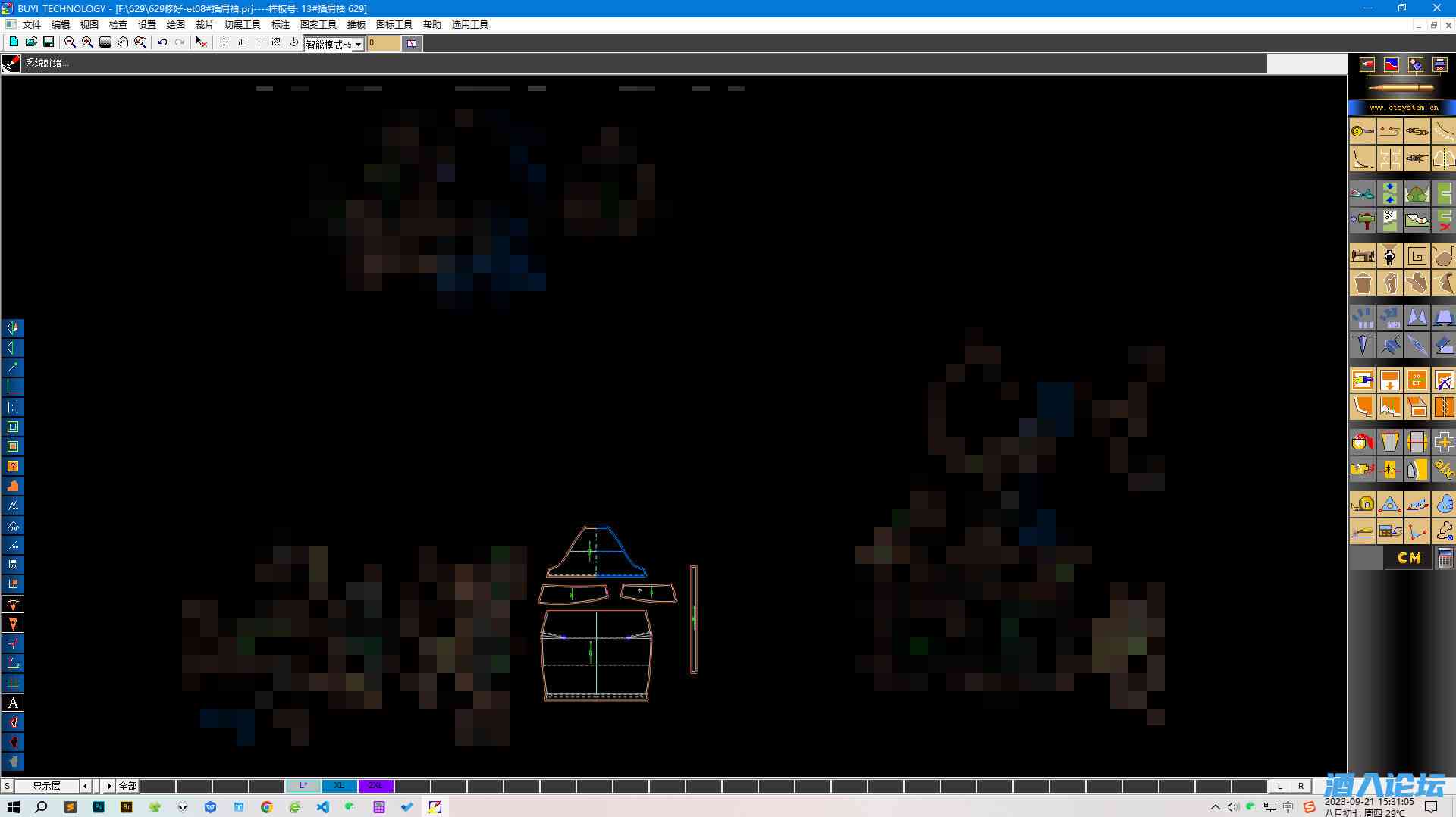This screenshot has width=1456, height=817.
Task: Click the Zoom out magnifier icon
Action: (x=70, y=42)
